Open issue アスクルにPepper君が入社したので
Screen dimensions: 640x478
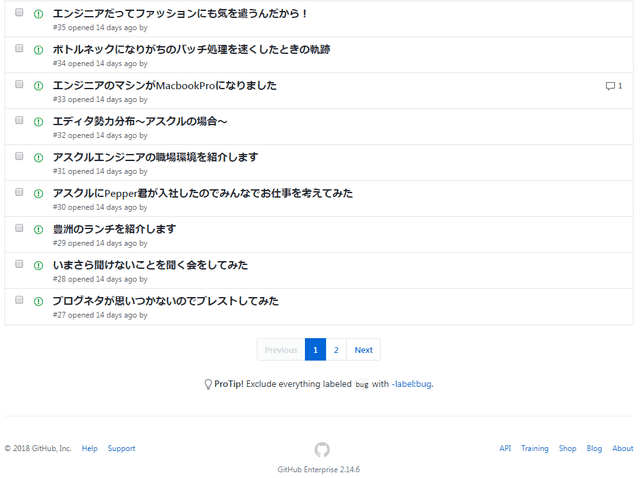point(203,193)
